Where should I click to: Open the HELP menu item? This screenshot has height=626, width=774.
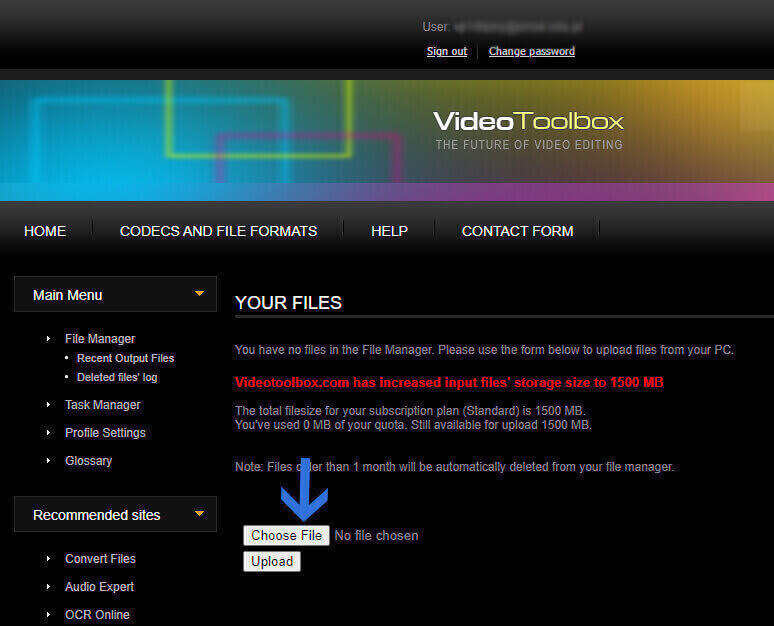tap(389, 231)
